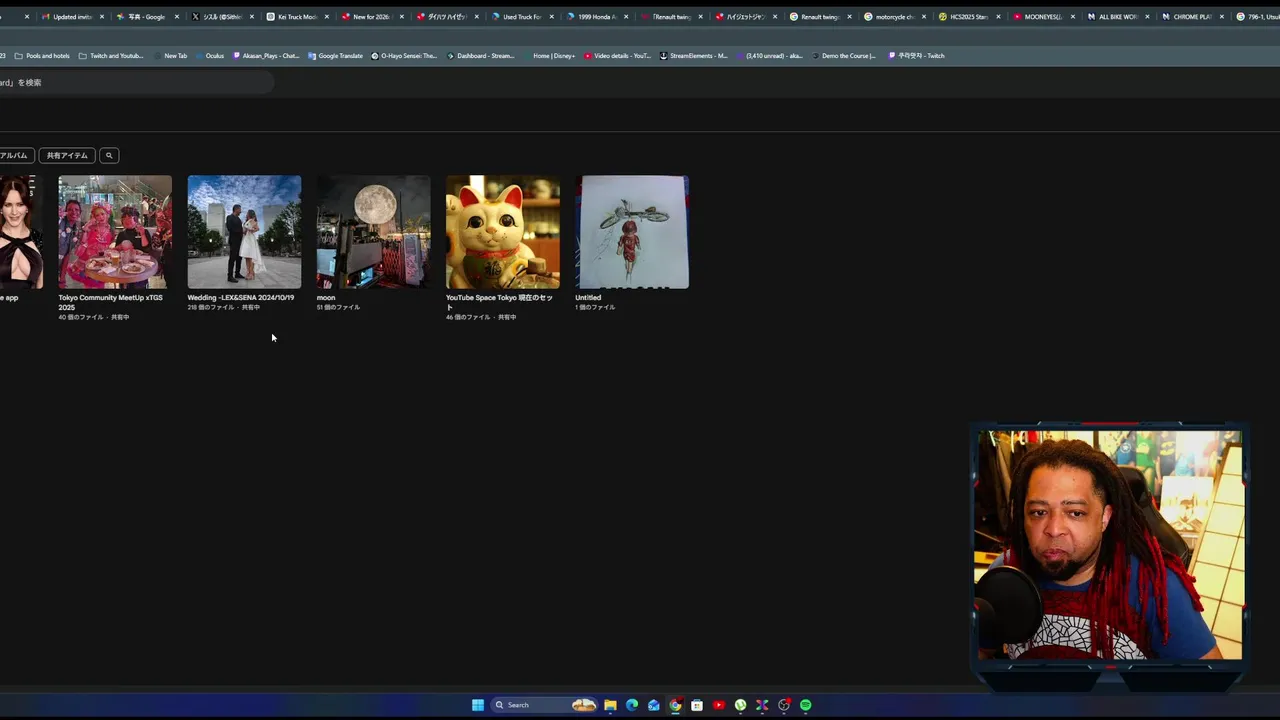
Task: Open the 'Video details - YouT...' bookmark
Action: click(x=617, y=56)
